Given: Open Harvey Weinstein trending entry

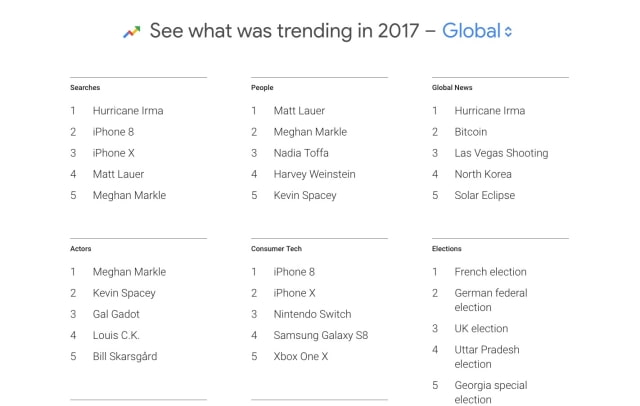Looking at the screenshot, I should [x=314, y=174].
